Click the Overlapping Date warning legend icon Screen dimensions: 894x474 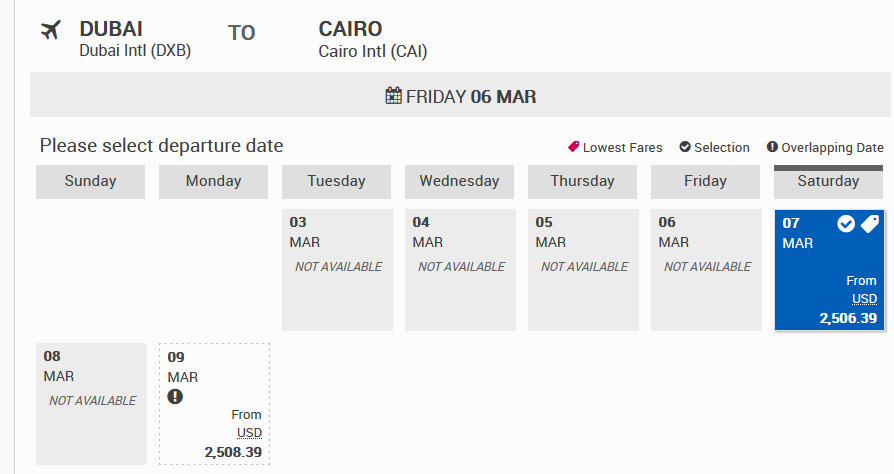click(x=772, y=147)
